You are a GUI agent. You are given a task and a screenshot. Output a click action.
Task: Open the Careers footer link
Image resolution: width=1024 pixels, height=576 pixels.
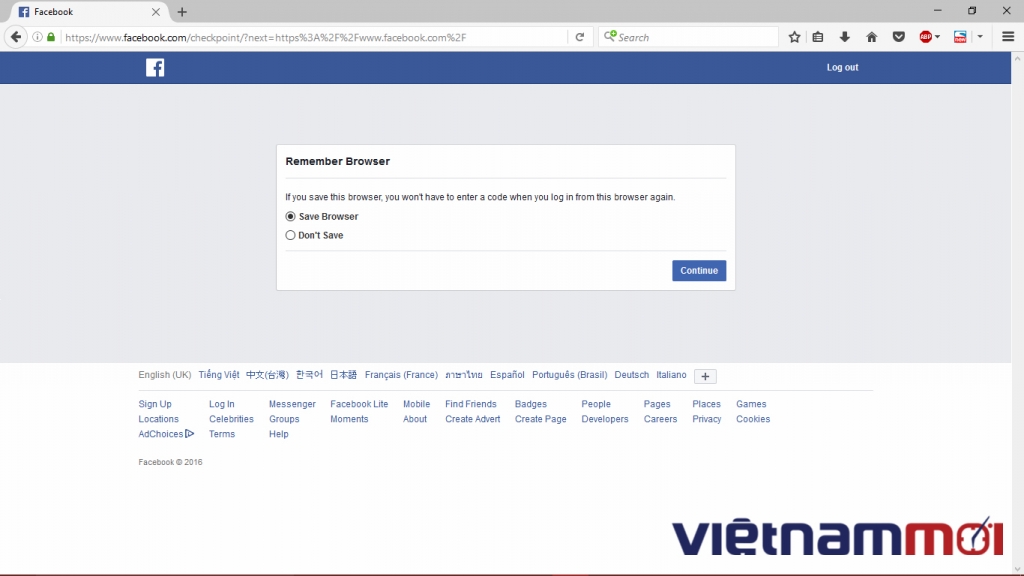click(x=660, y=419)
